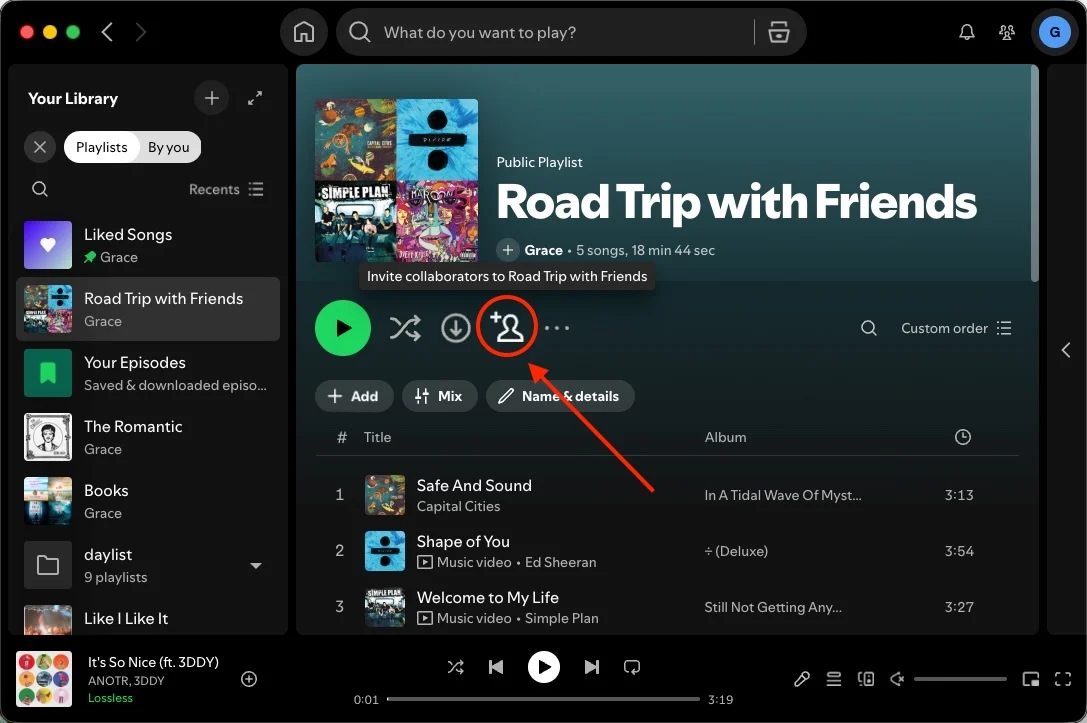This screenshot has width=1087, height=723.
Task: Select the Playlists filter chip
Action: [x=101, y=147]
